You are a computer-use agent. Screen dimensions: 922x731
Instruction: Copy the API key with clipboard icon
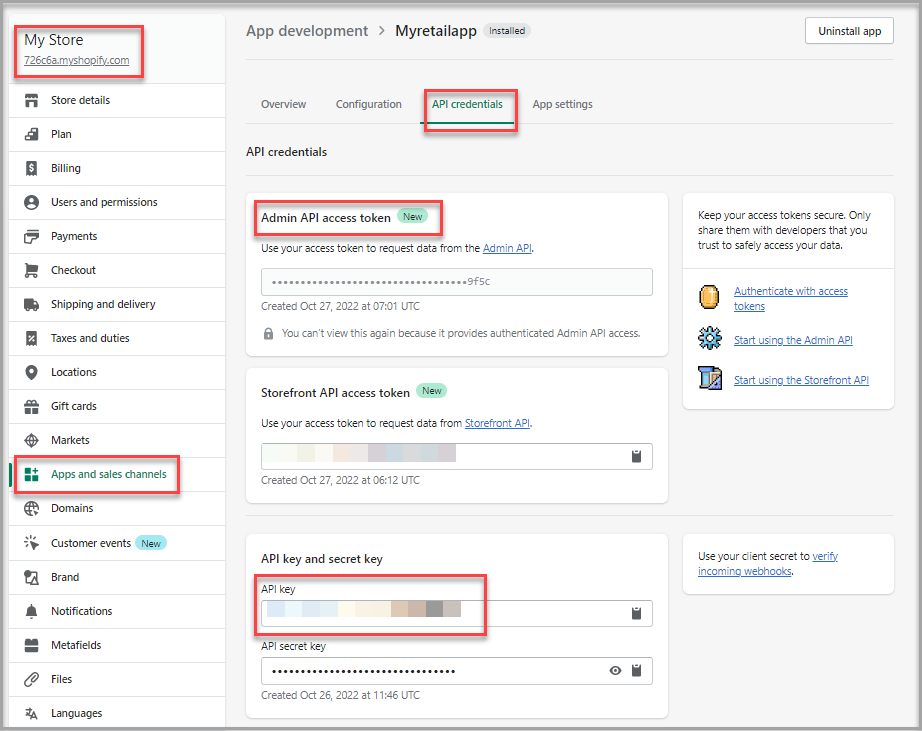coord(636,613)
